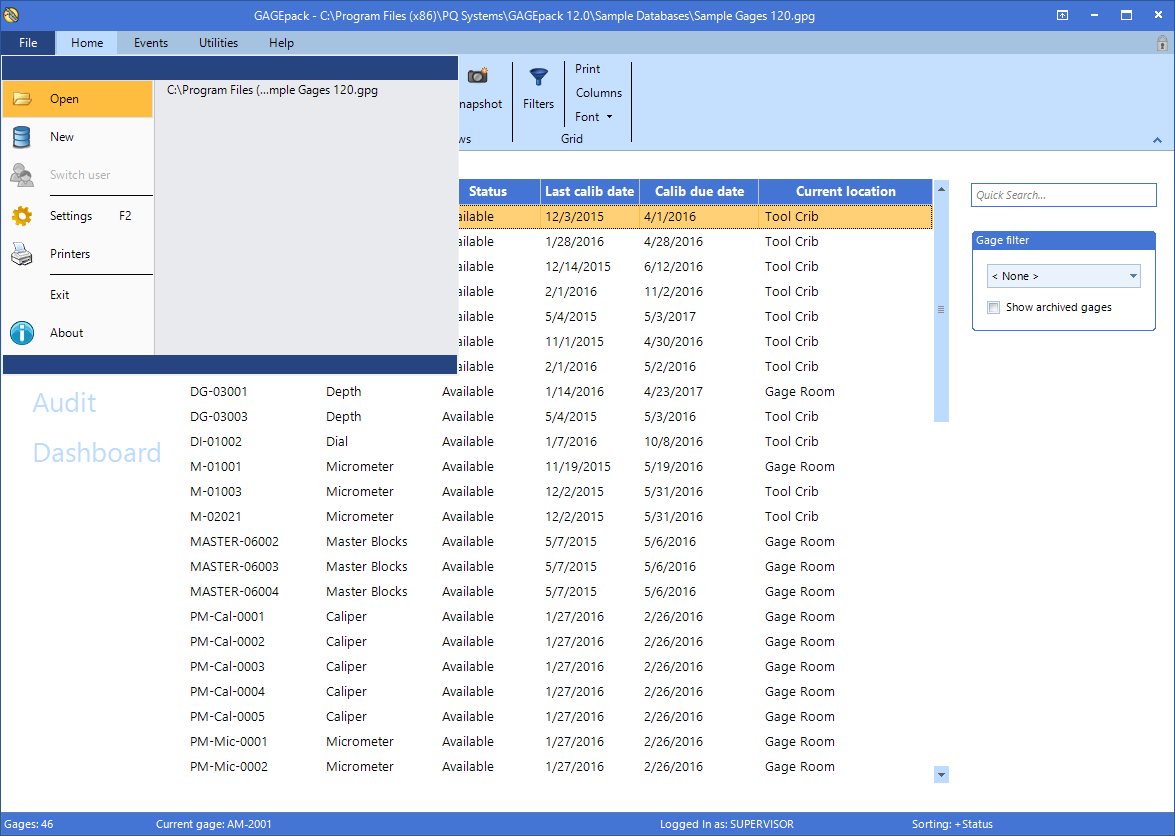Click the Open folder icon
The width and height of the screenshot is (1175, 836).
coord(22,99)
